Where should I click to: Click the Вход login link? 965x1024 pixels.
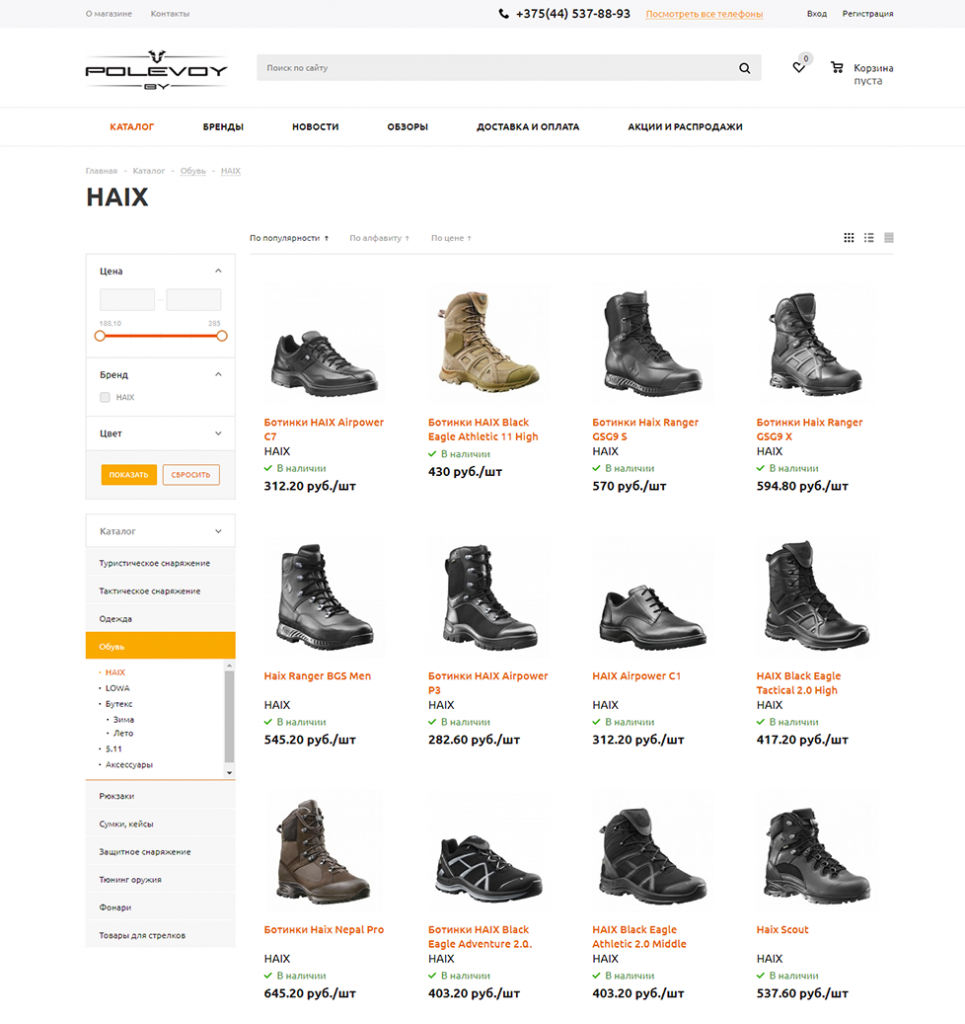817,14
